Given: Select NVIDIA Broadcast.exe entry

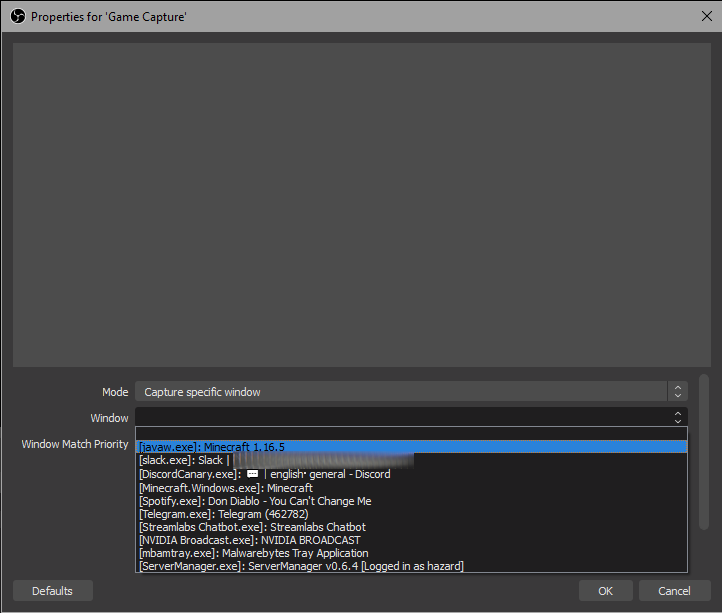Looking at the screenshot, I should (x=411, y=540).
